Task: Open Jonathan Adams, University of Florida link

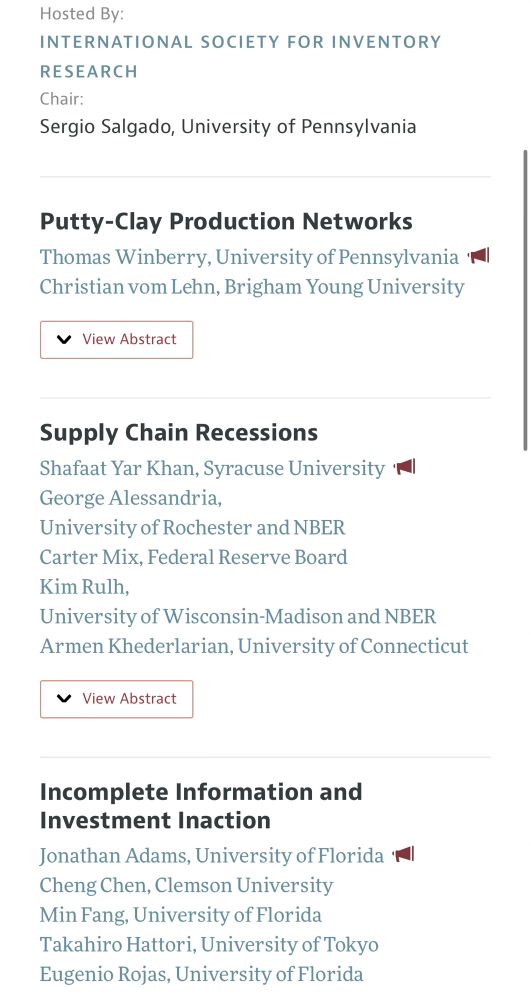Action: (212, 855)
